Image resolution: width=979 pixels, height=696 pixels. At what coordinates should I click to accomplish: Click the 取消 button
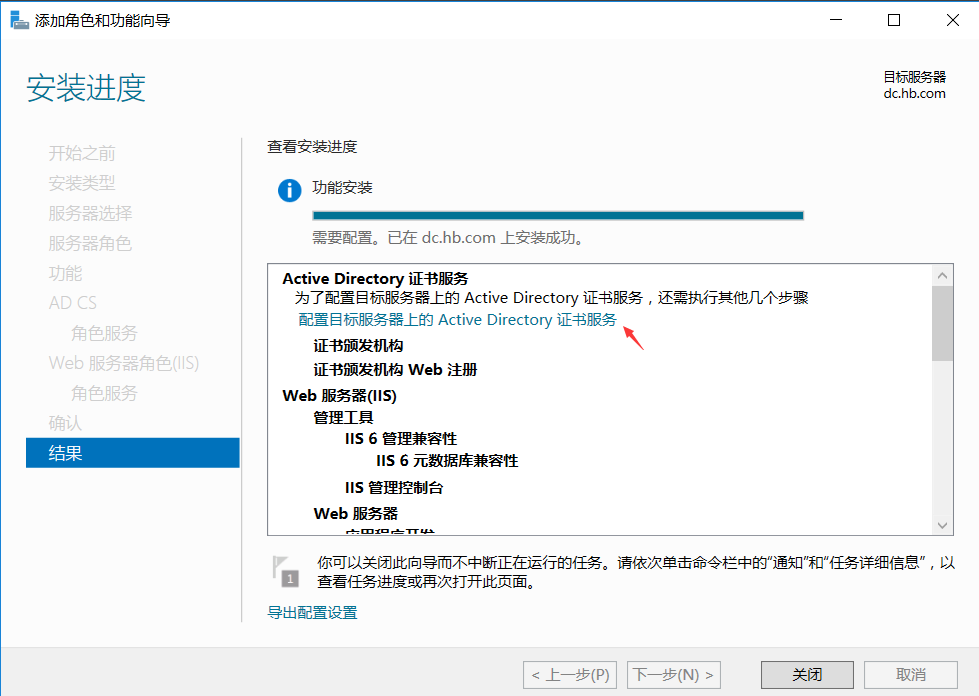coord(910,675)
